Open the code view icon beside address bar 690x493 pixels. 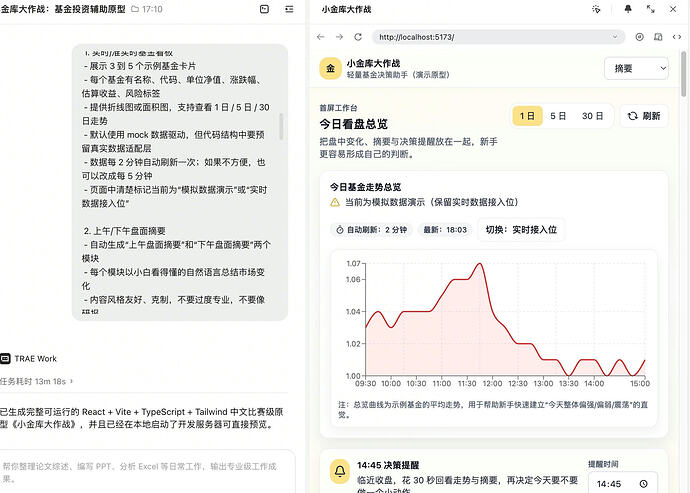(677, 37)
